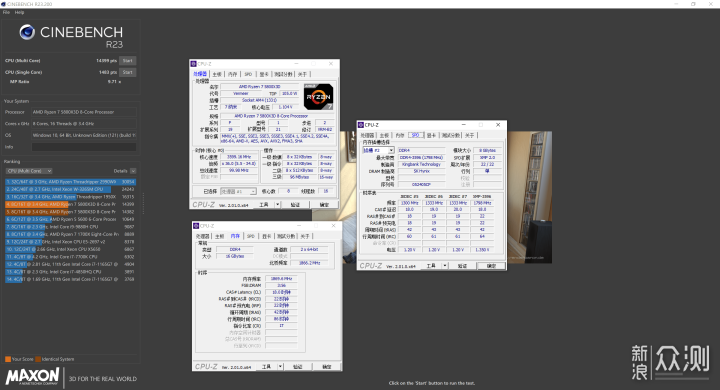
Task: Start the CPU Multi Core test
Action: click(x=128, y=61)
